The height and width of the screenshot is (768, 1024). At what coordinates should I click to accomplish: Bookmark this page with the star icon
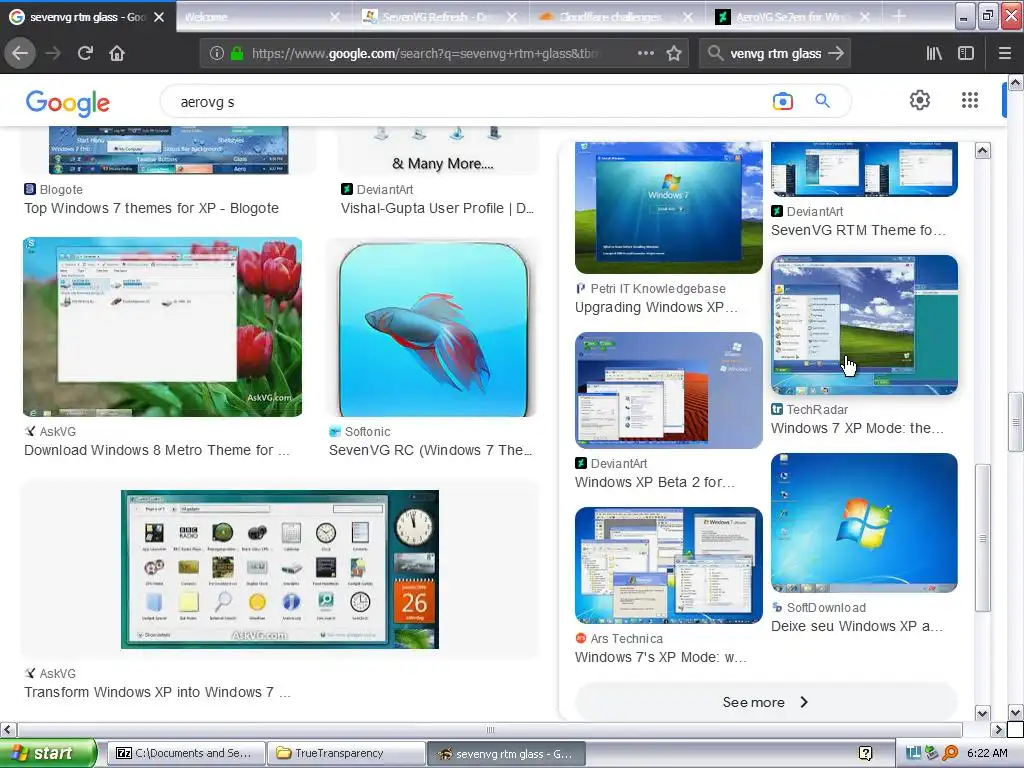(674, 53)
